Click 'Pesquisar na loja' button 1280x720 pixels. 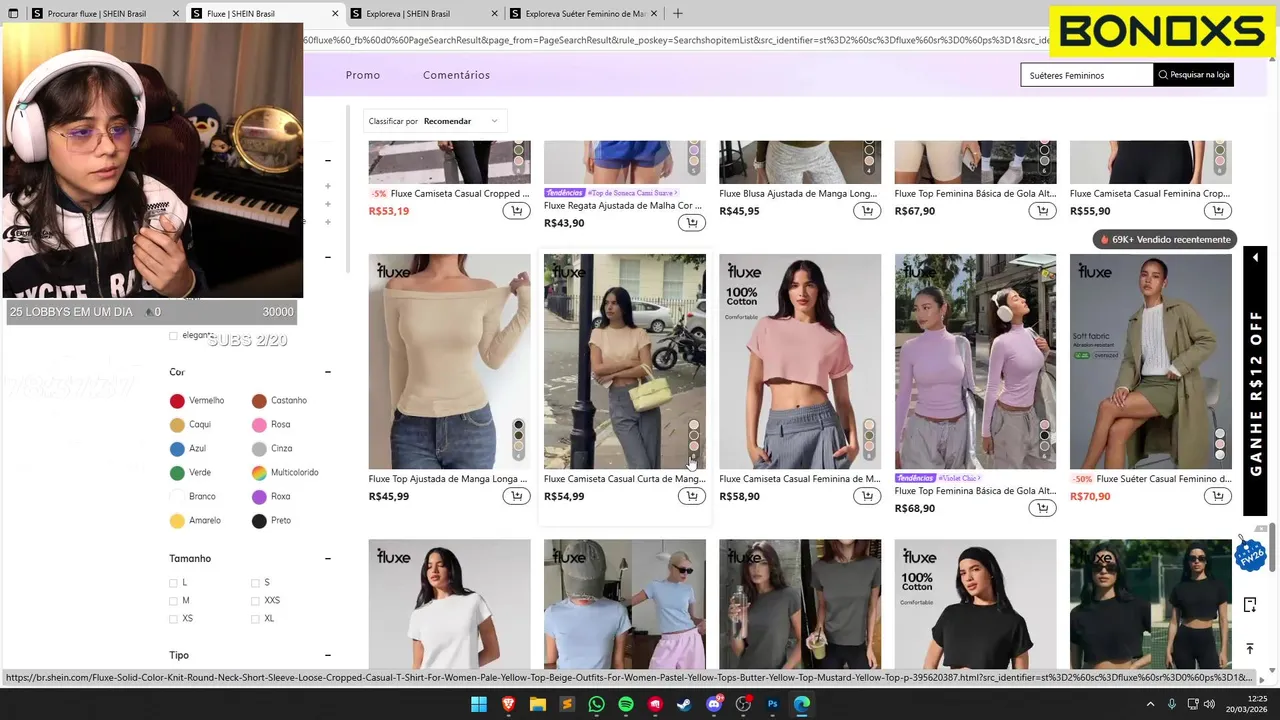[x=1193, y=75]
